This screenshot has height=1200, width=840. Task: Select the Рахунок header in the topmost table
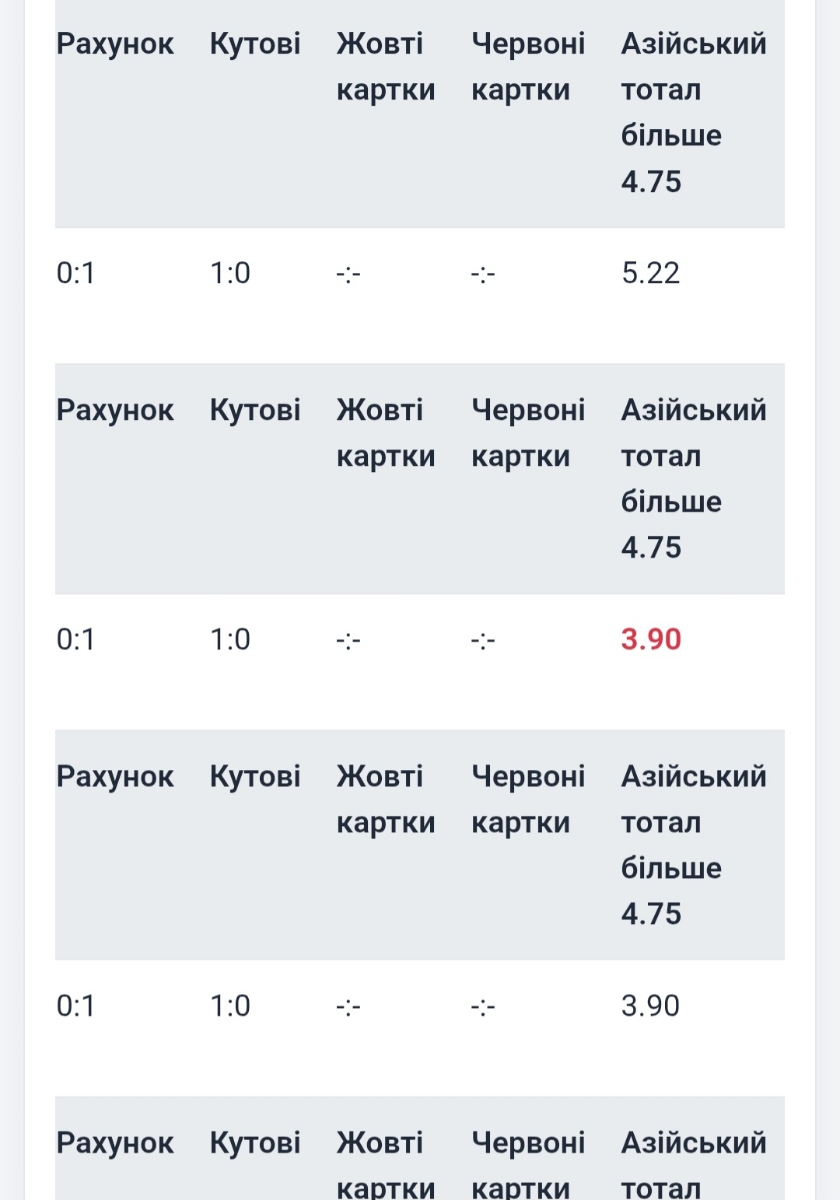coord(115,45)
